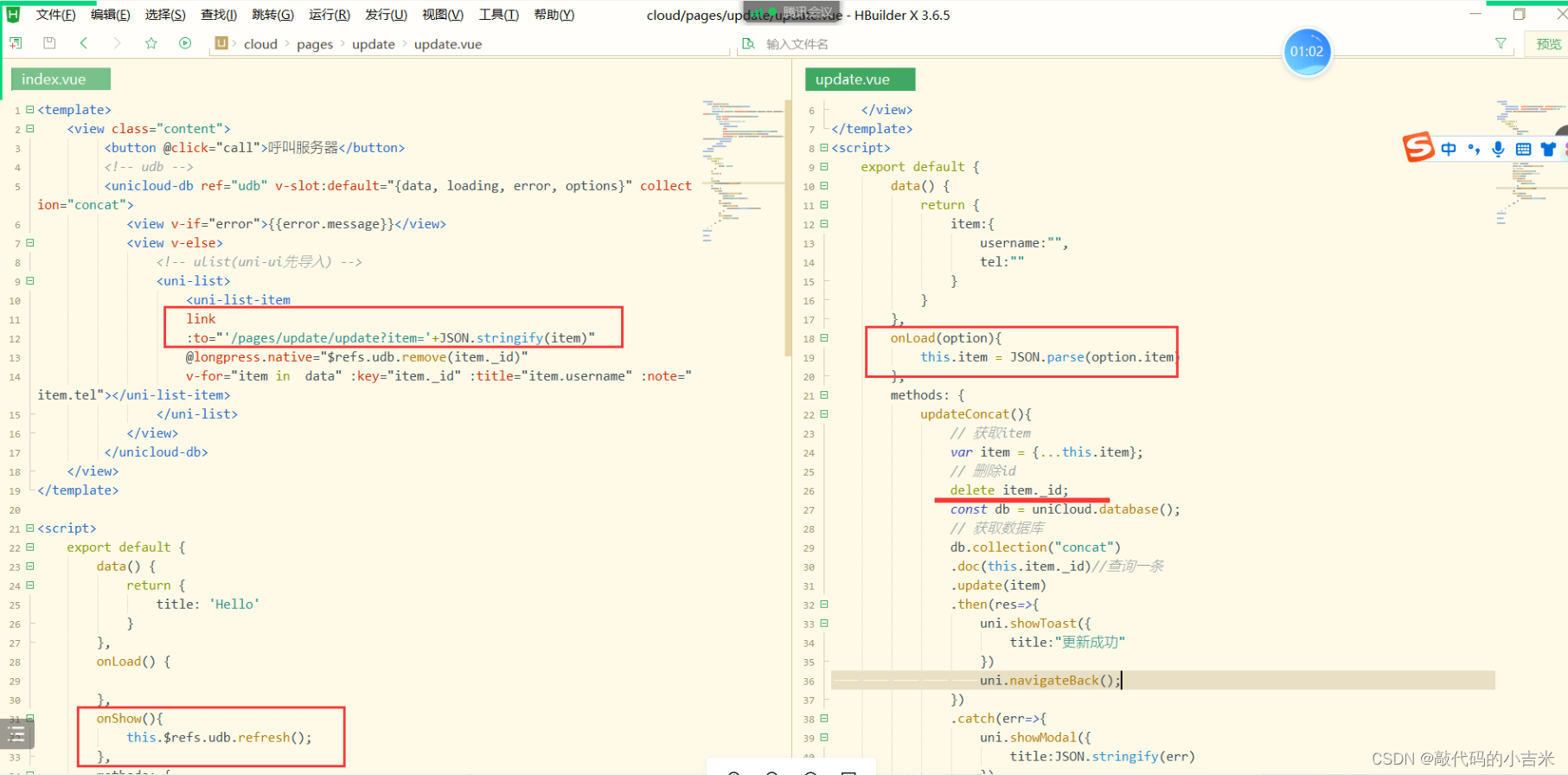The width and height of the screenshot is (1568, 775).
Task: Collapse update.vue export default fold at line 9
Action: pyautogui.click(x=824, y=167)
